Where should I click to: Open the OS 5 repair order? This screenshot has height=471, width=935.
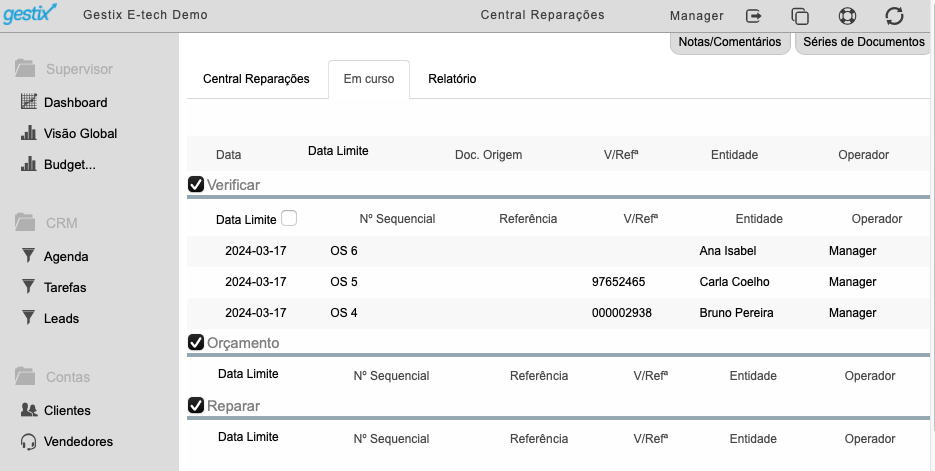344,282
